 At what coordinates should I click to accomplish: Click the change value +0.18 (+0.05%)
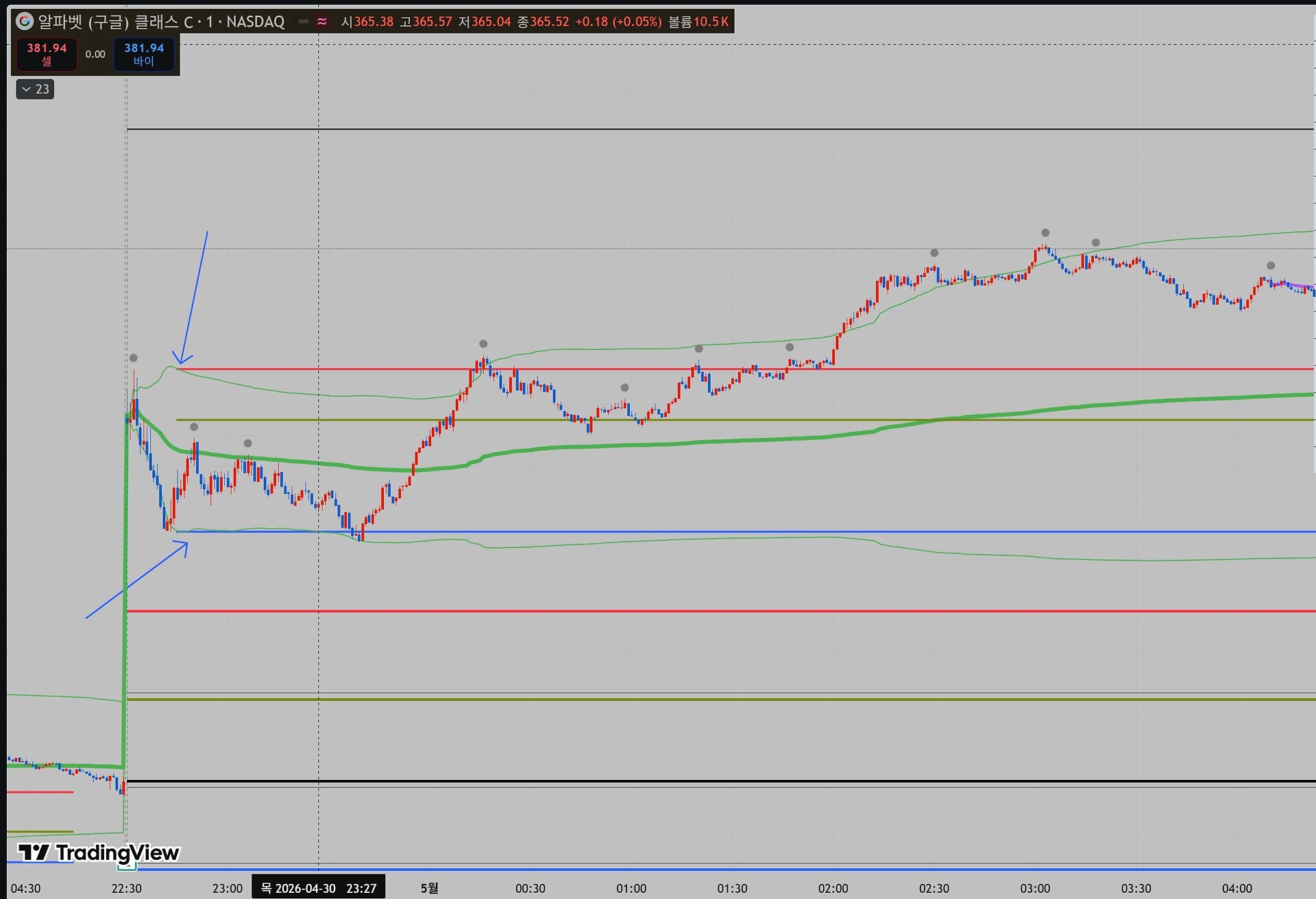(619, 21)
